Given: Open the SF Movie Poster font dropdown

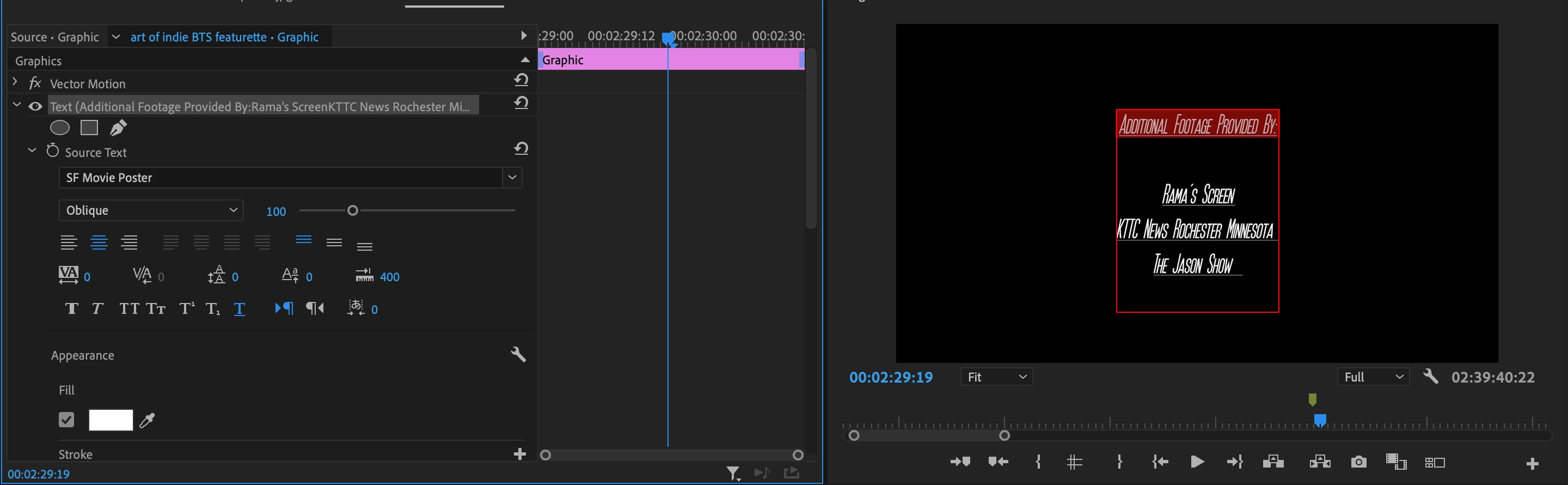Looking at the screenshot, I should click(x=512, y=177).
